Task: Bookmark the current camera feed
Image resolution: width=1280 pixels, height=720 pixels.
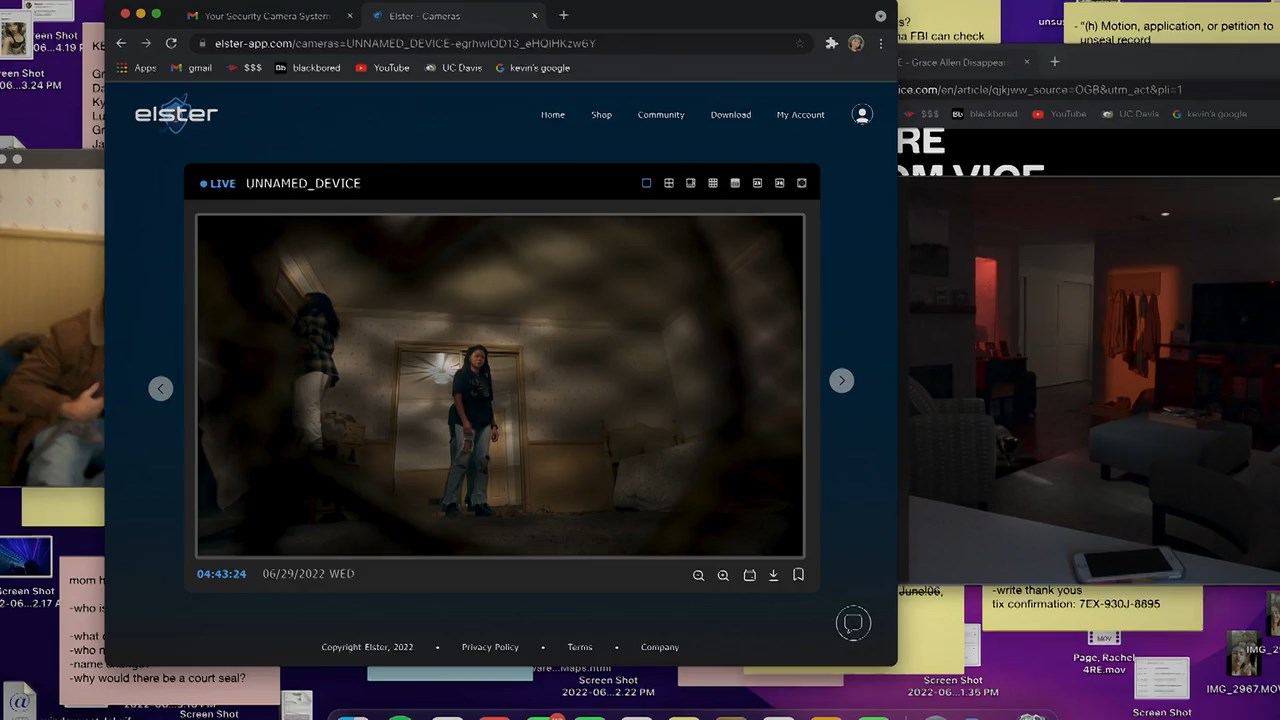Action: point(798,575)
